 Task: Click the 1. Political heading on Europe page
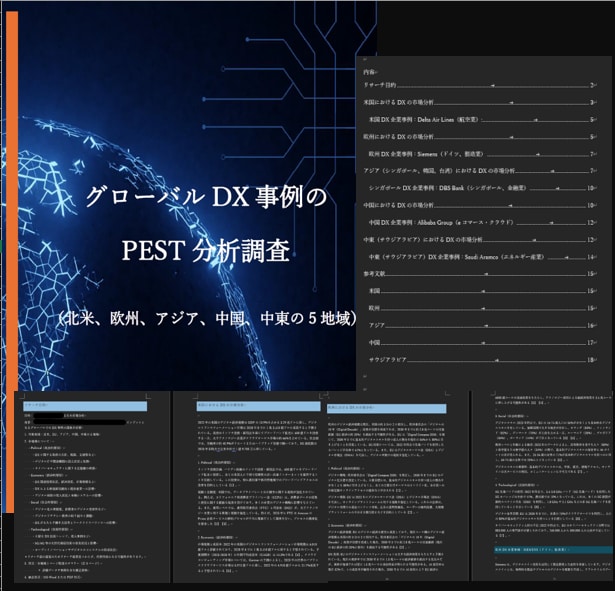point(347,469)
